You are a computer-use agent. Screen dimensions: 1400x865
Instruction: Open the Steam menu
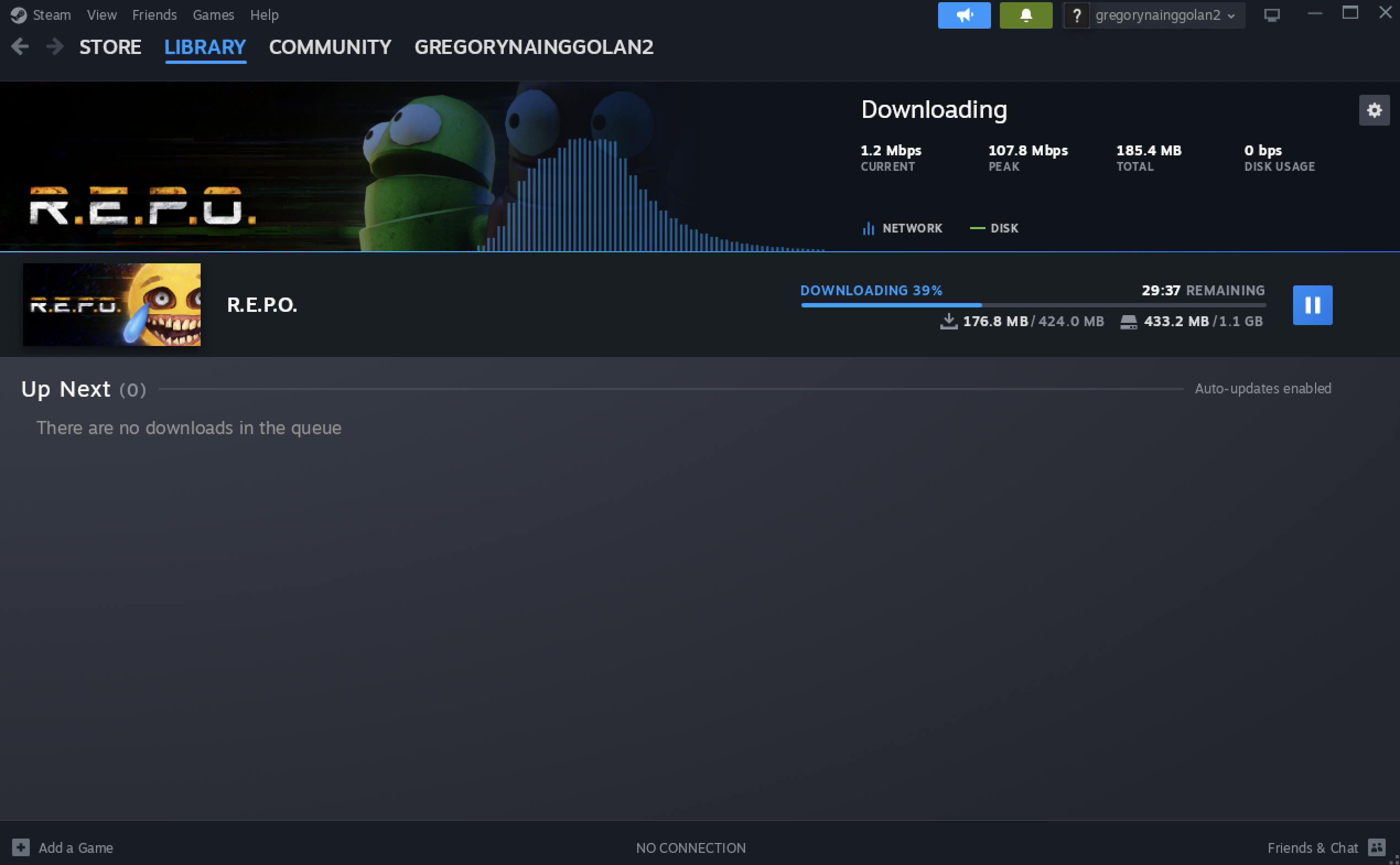click(x=51, y=15)
